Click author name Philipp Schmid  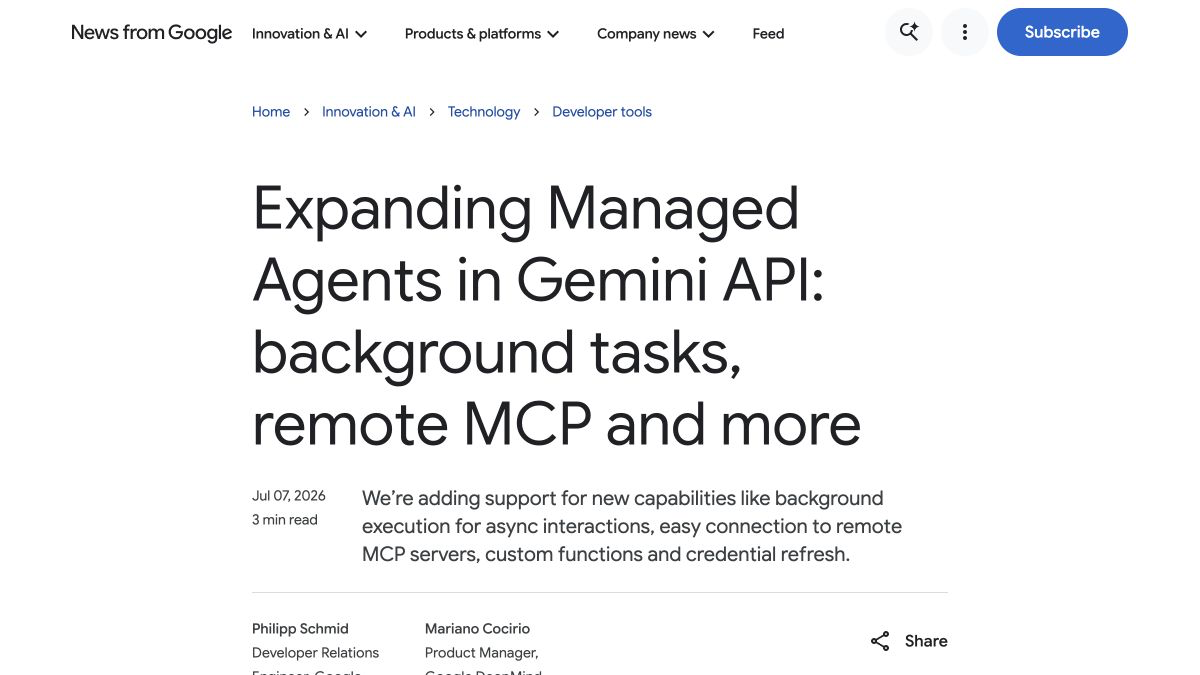click(300, 629)
